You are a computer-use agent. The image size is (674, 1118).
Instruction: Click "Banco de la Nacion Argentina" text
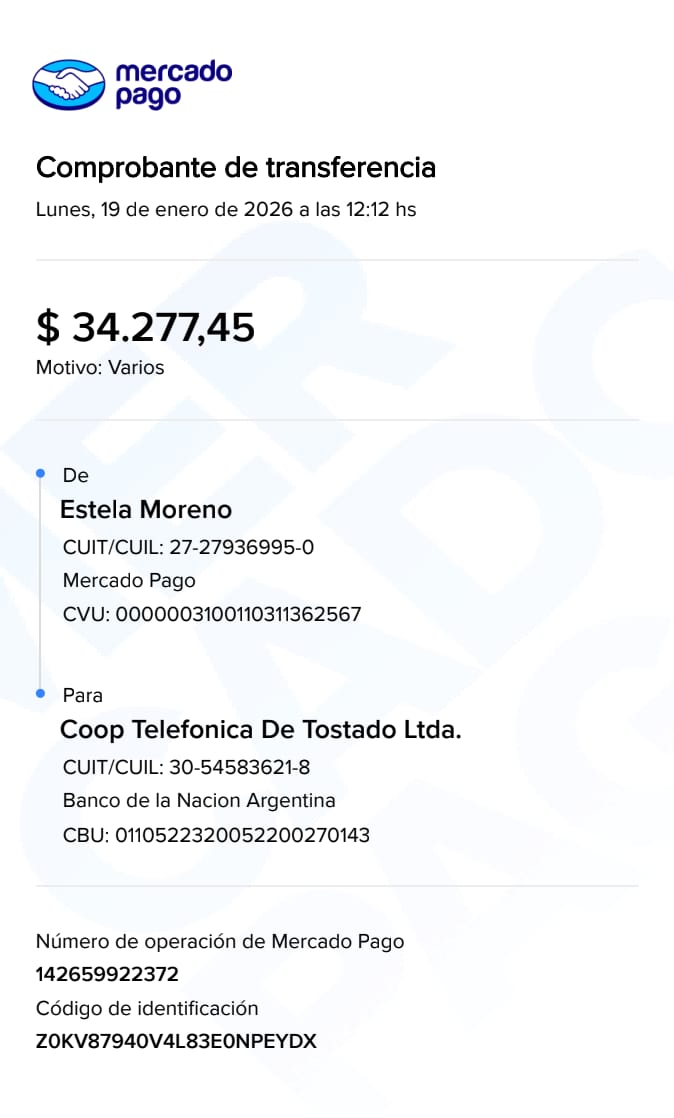pos(199,801)
